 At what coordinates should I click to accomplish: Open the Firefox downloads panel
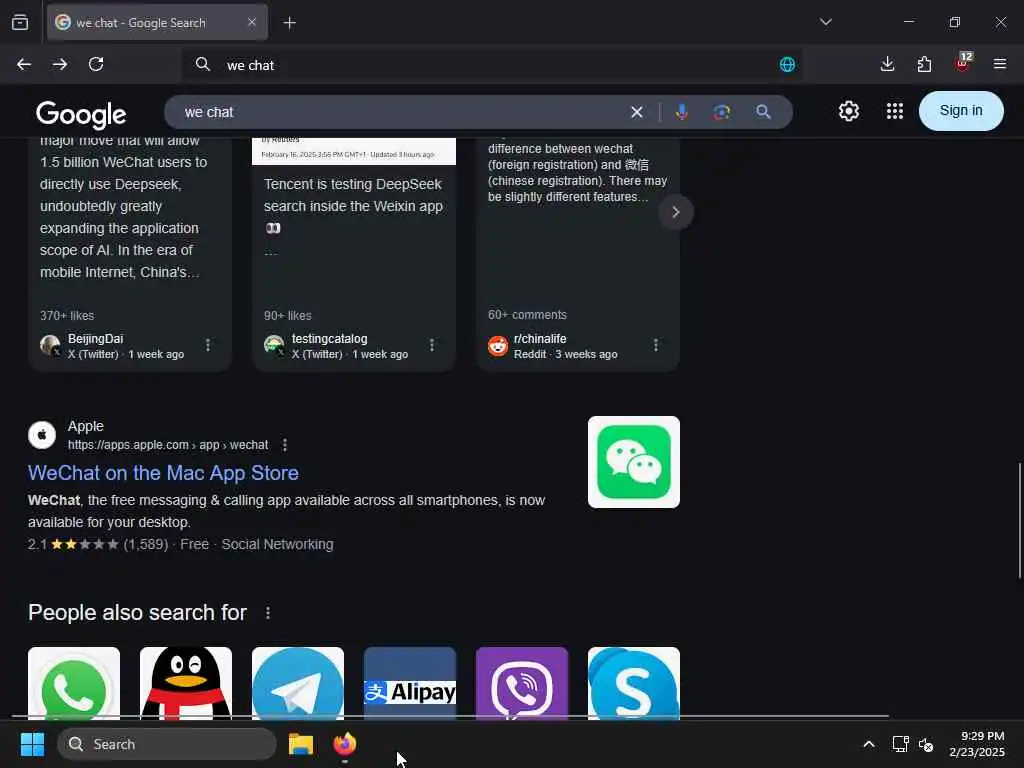point(887,64)
